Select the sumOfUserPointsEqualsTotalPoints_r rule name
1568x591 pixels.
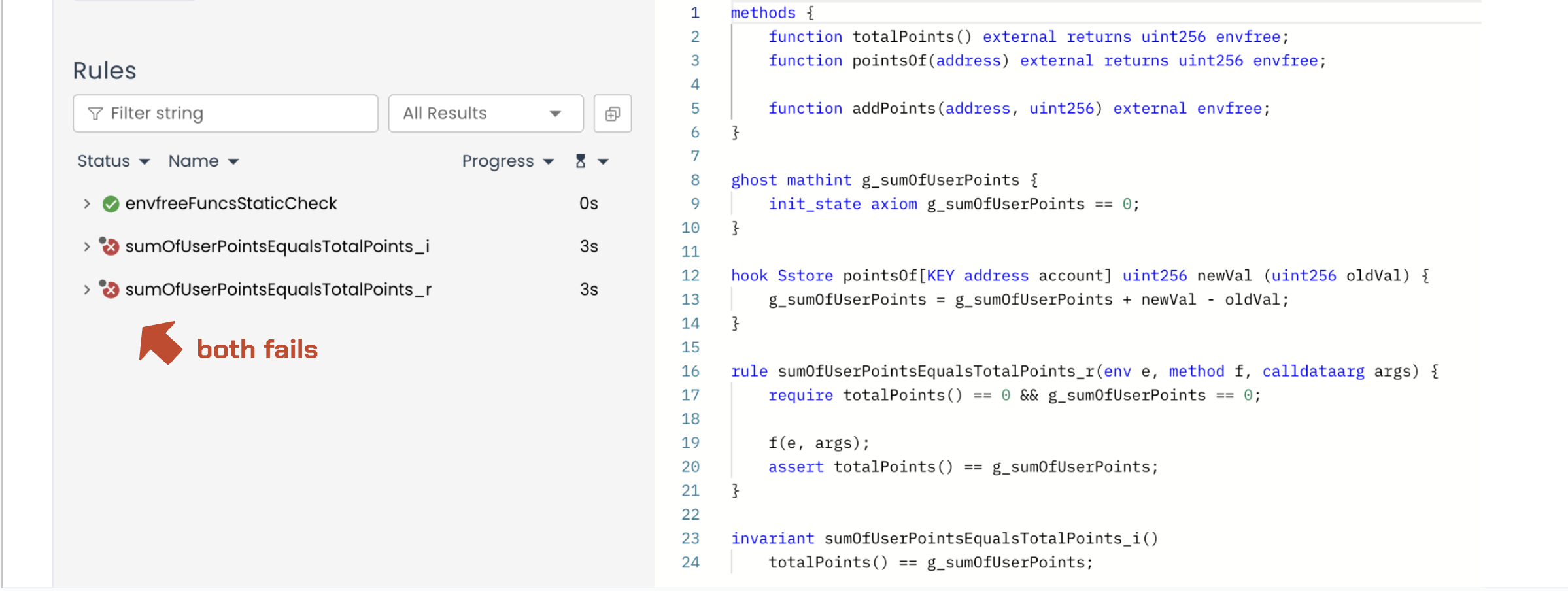pyautogui.click(x=278, y=289)
